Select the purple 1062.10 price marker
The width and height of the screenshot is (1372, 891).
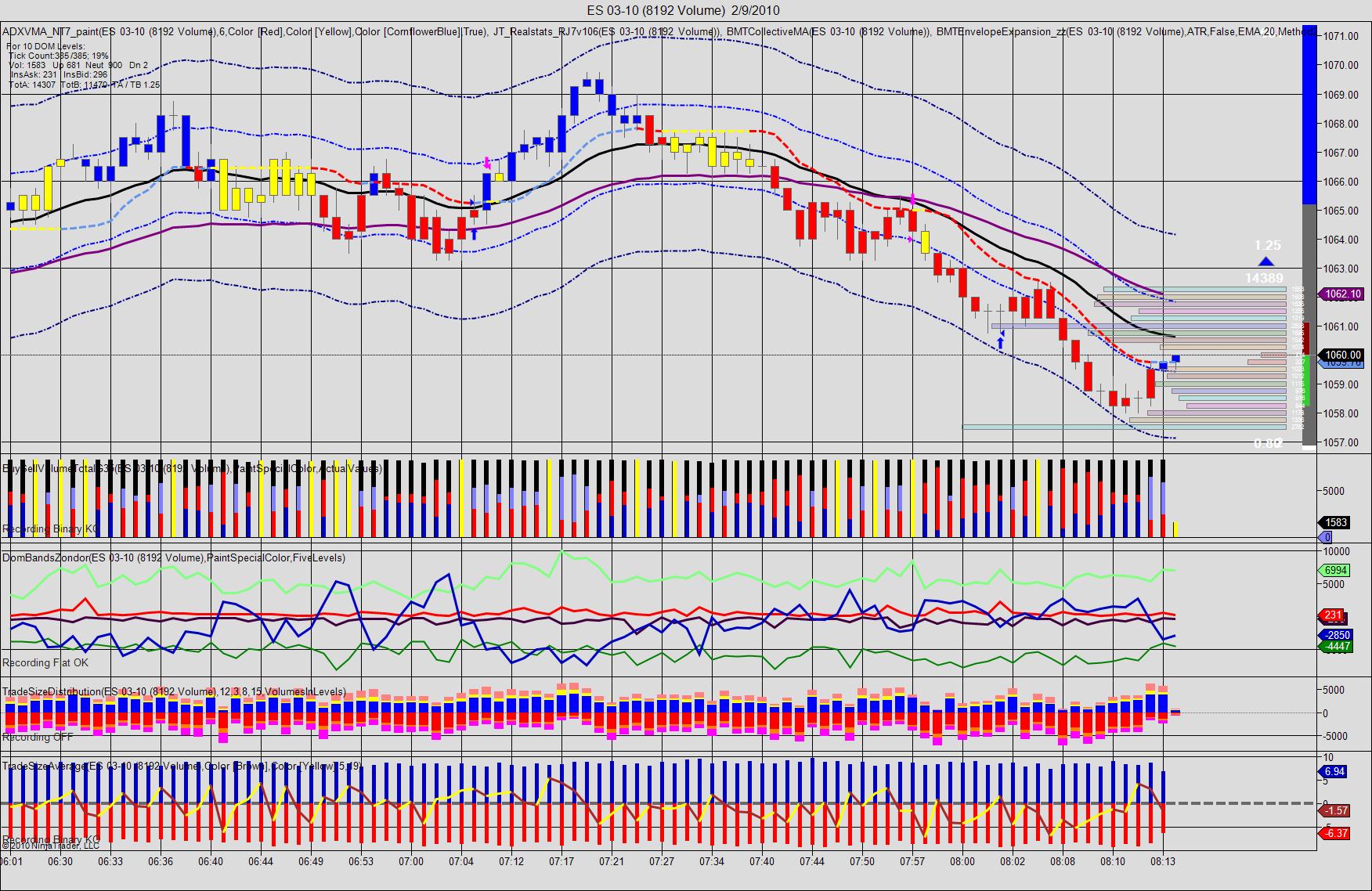pyautogui.click(x=1342, y=294)
